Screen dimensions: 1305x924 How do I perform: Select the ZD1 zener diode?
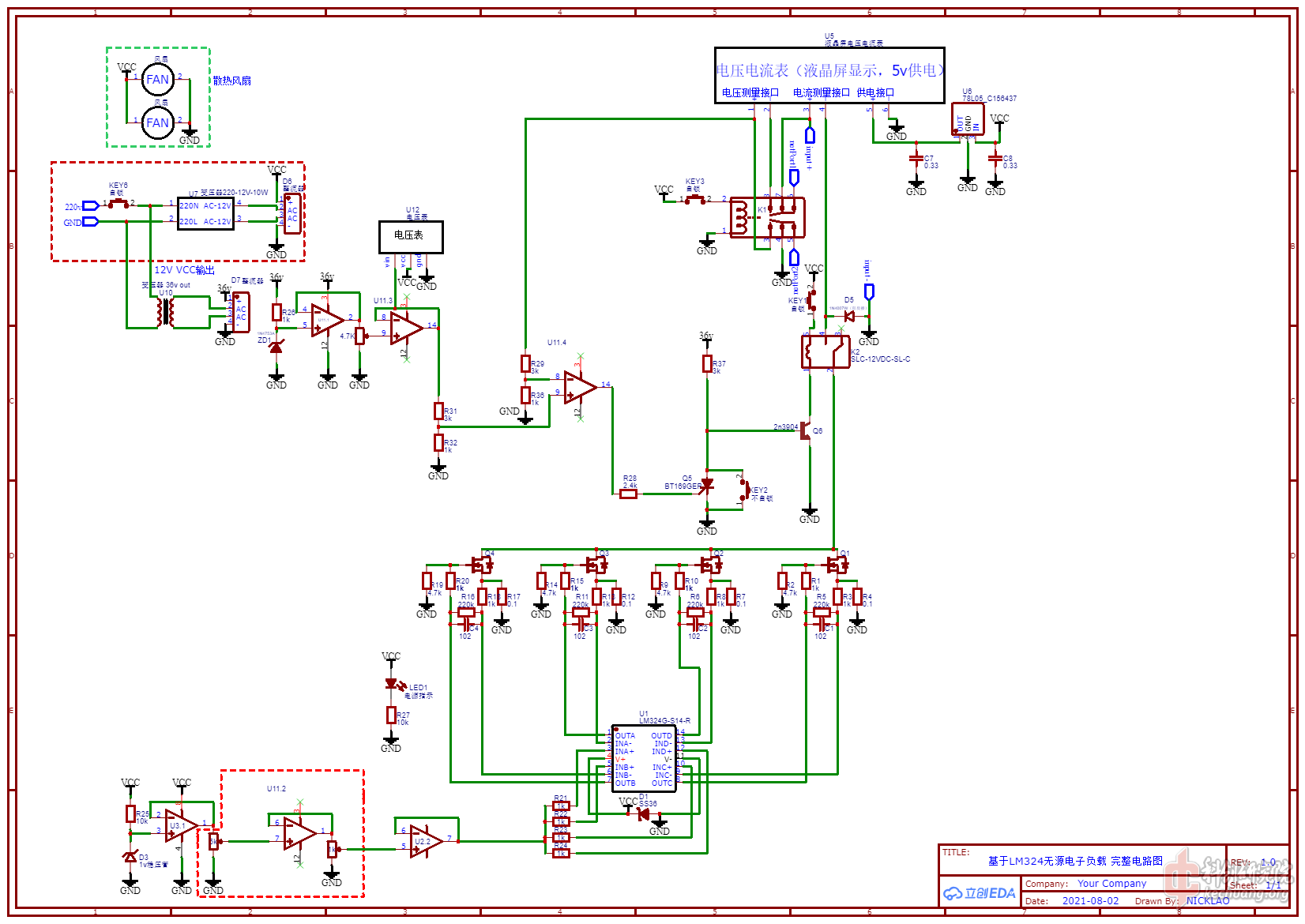coord(276,346)
